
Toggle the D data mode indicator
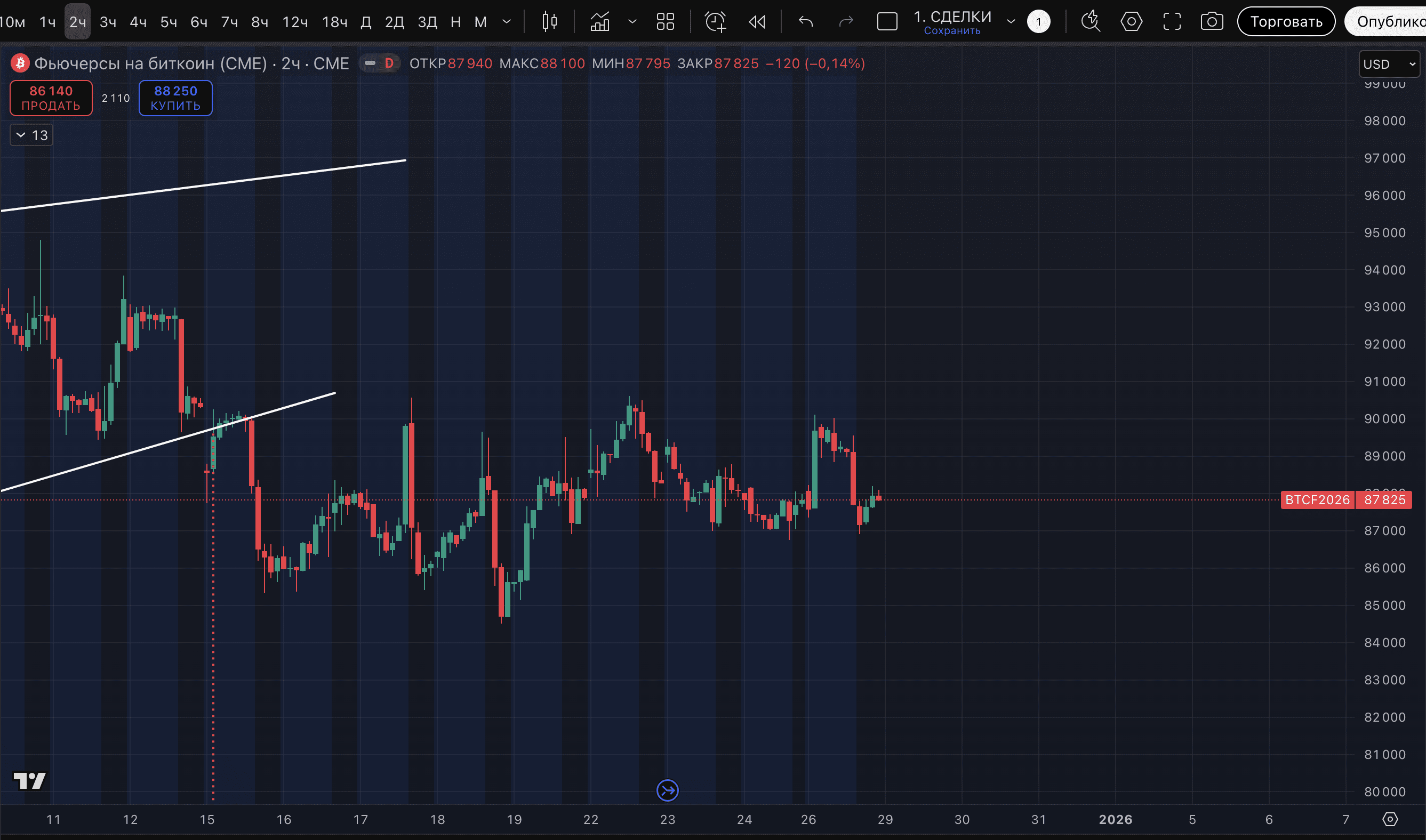(x=389, y=63)
